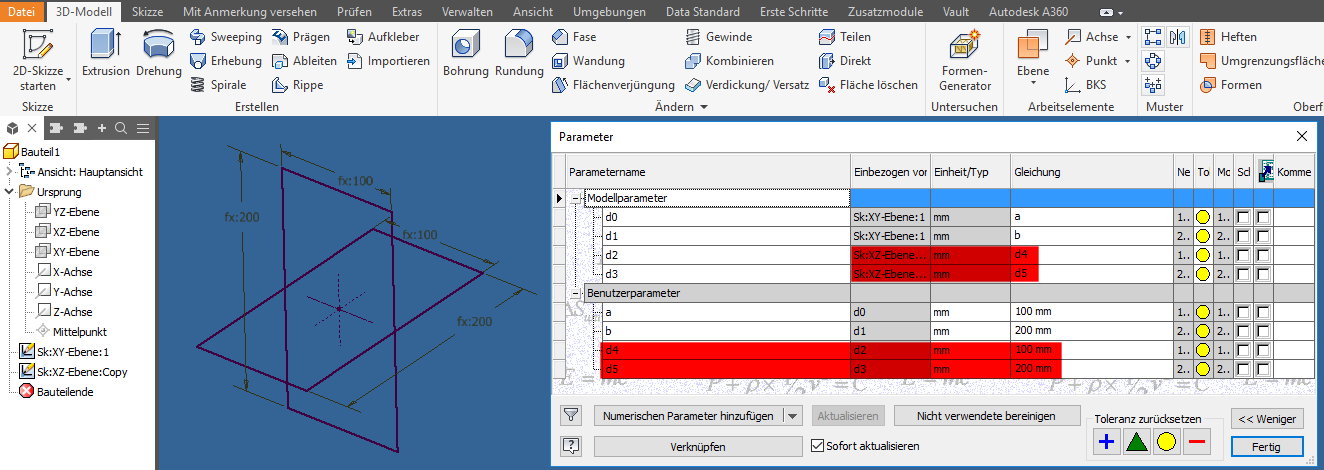Click the Verdickung/ Versatz tool
1324x470 pixels.
[747, 85]
